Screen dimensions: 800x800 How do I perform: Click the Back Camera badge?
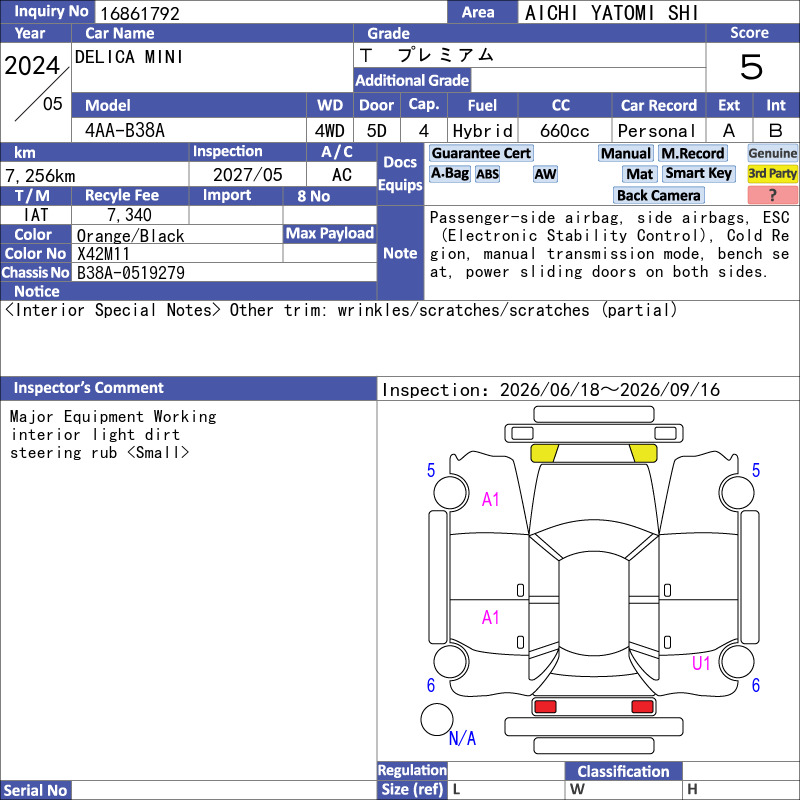(658, 195)
